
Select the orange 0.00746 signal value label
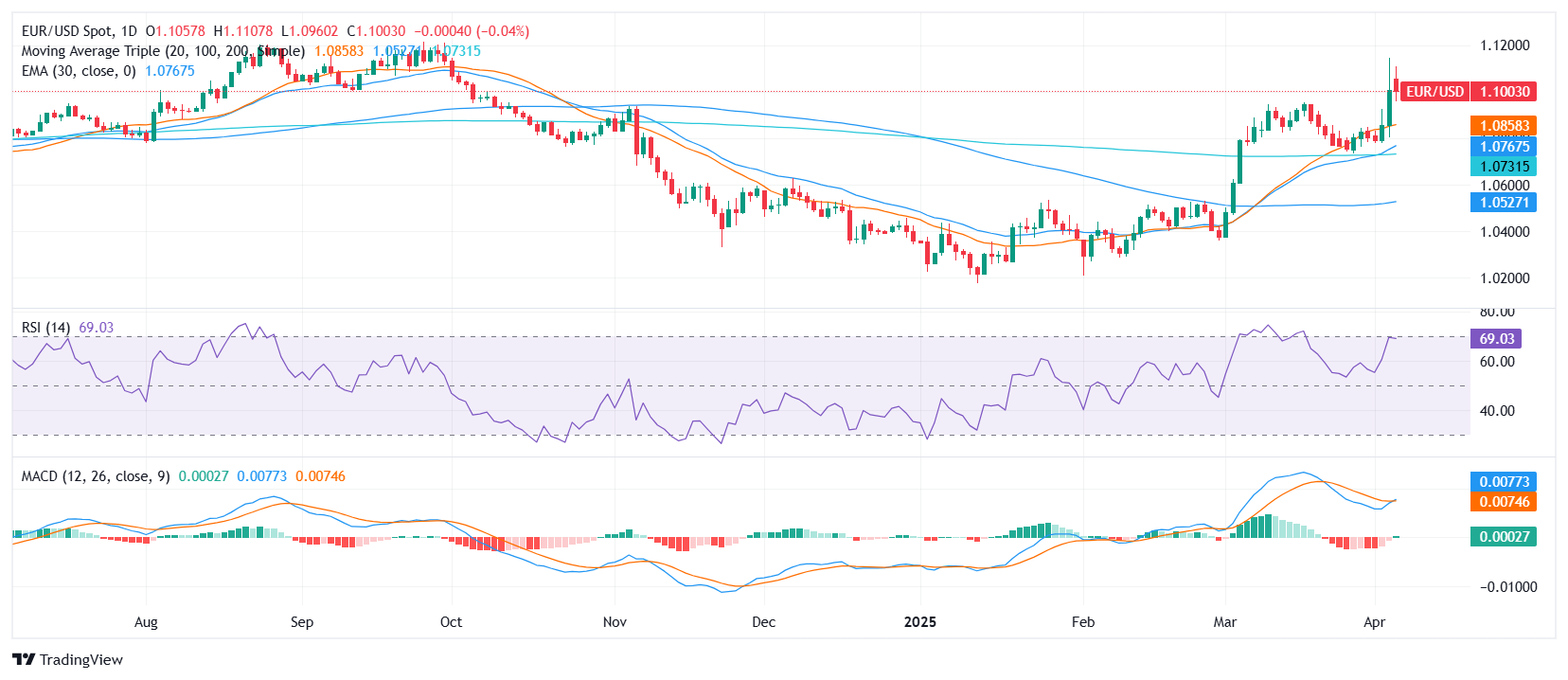[1504, 502]
